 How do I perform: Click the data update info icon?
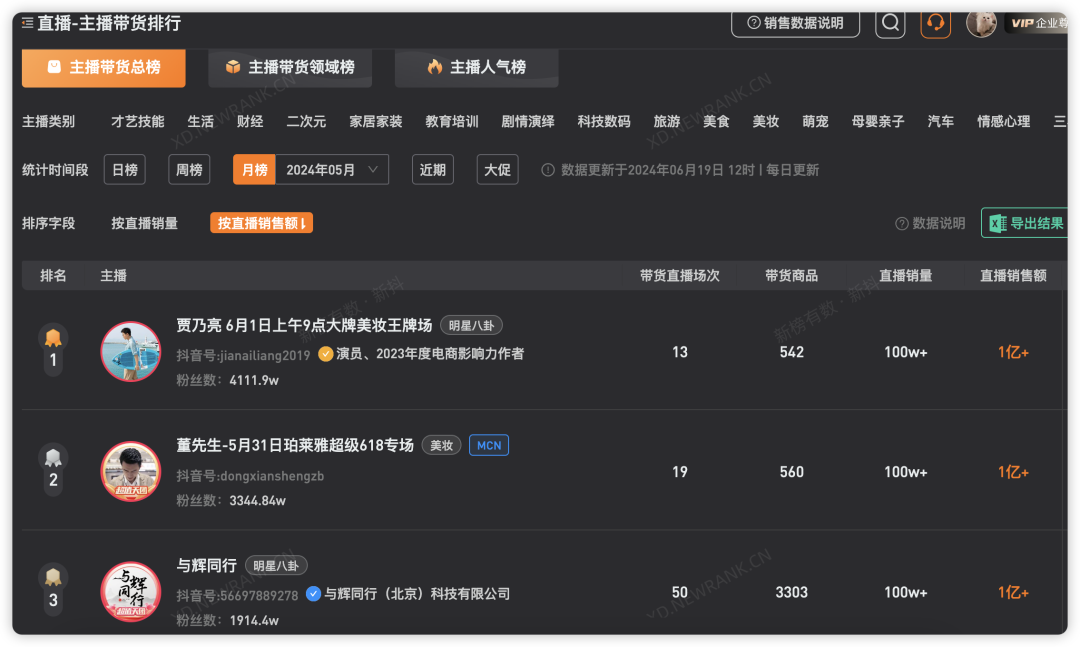[x=548, y=170]
